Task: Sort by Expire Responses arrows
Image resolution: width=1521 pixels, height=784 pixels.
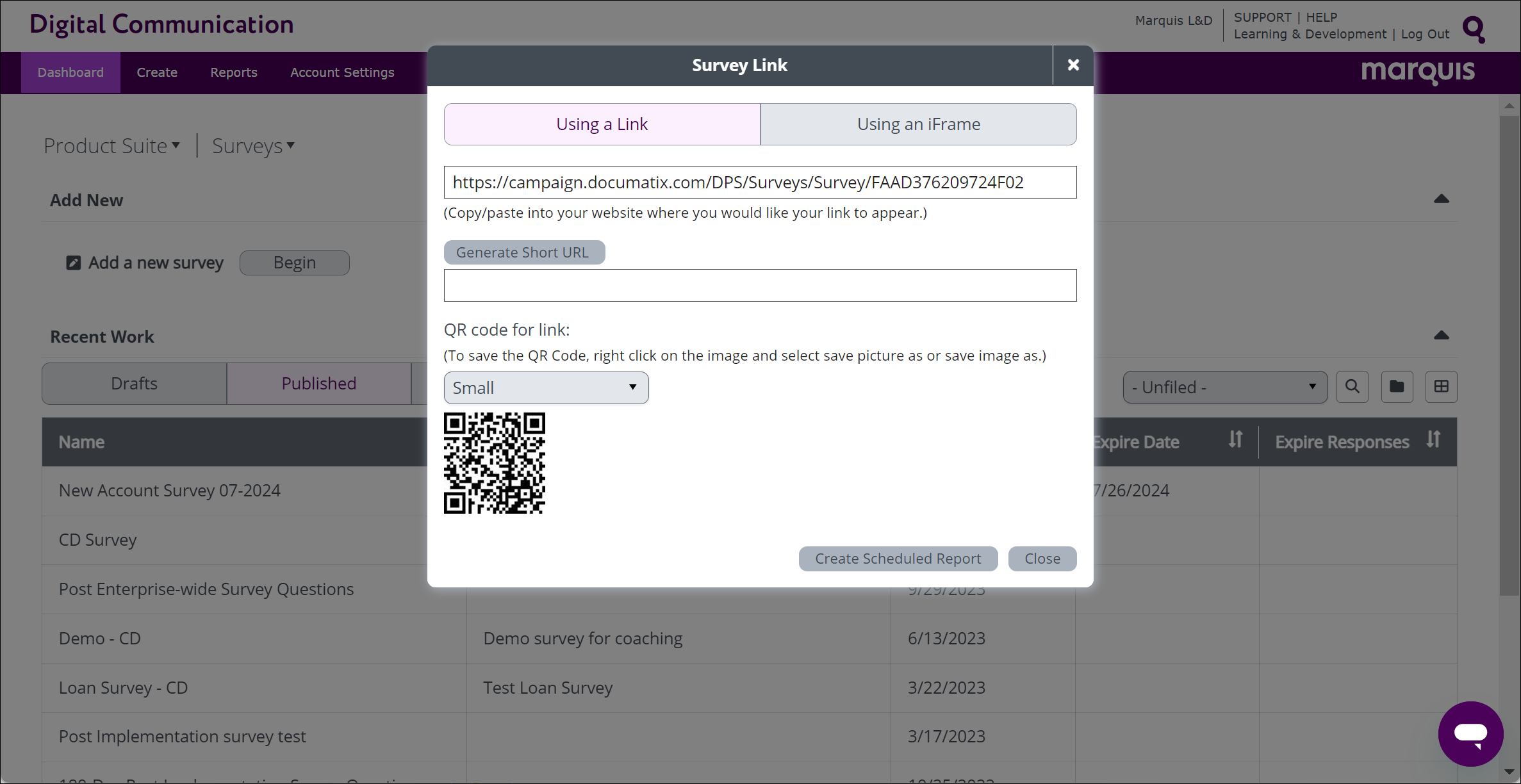Action: click(1433, 441)
